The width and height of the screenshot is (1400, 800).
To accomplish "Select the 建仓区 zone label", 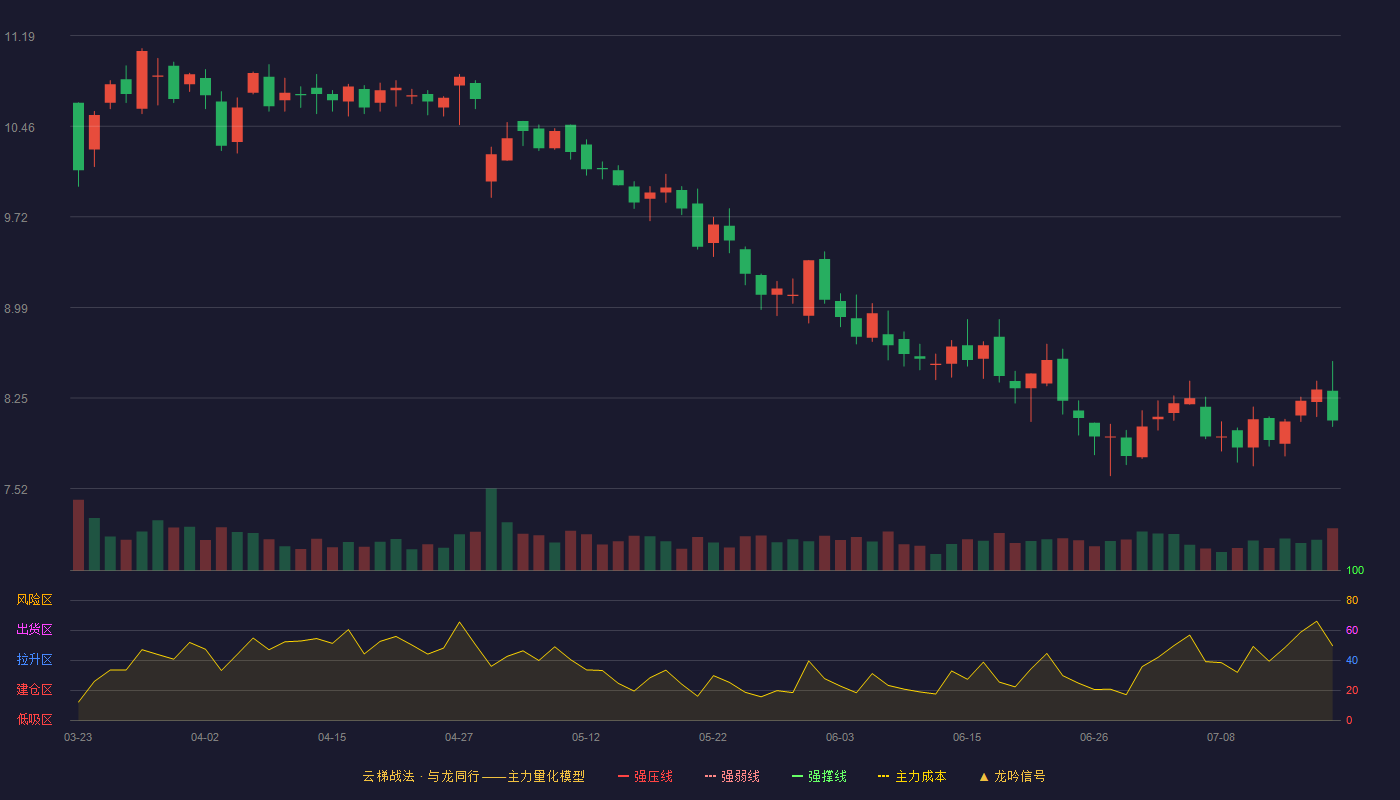I will click(x=34, y=690).
